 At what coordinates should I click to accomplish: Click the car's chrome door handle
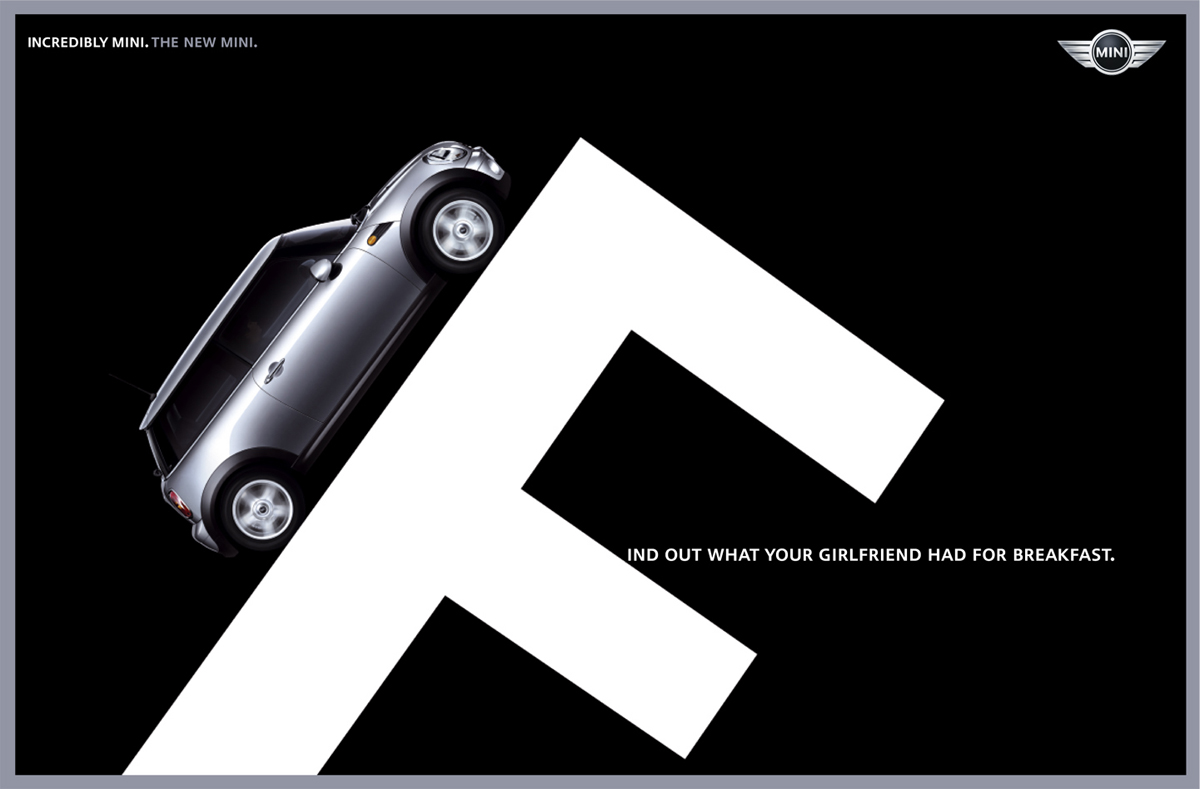click(x=273, y=371)
